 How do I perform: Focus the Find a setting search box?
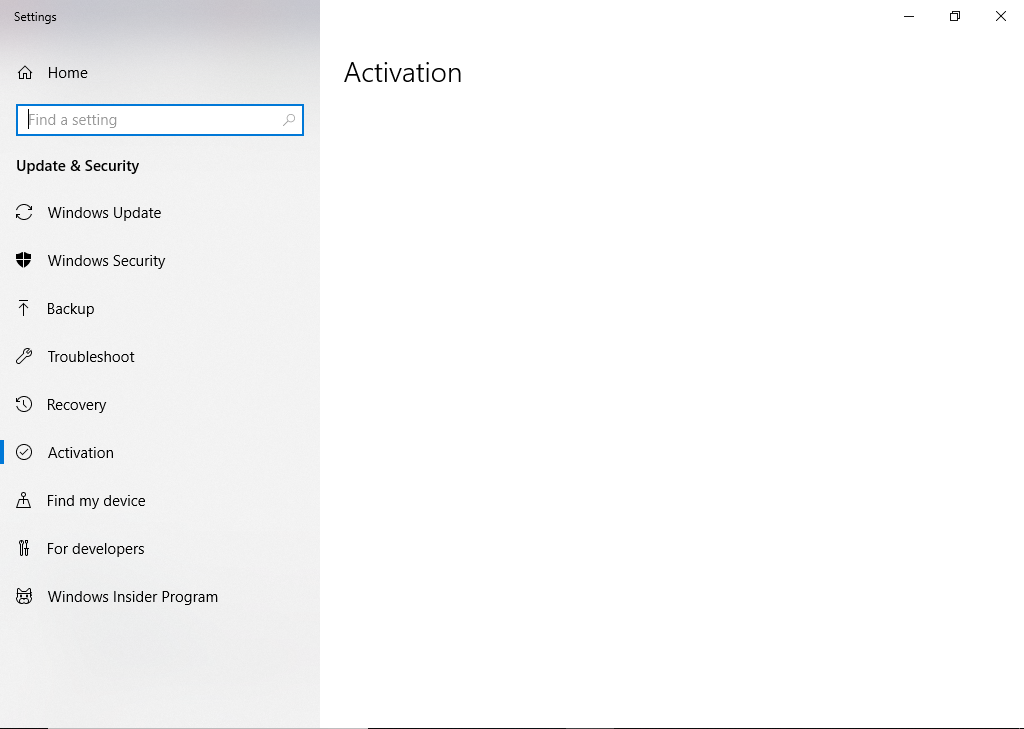160,120
